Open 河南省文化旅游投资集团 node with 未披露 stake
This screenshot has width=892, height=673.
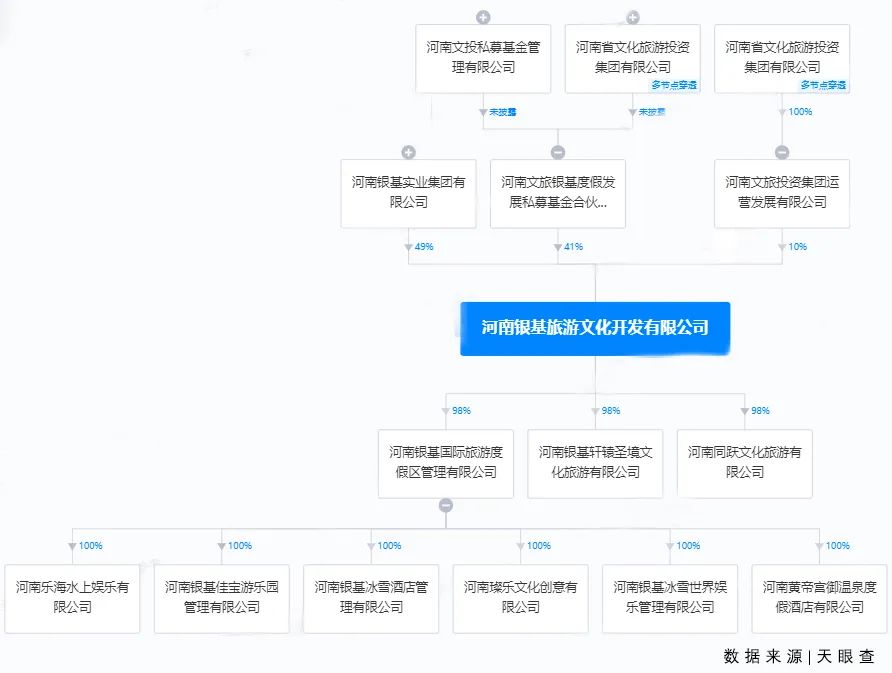633,59
